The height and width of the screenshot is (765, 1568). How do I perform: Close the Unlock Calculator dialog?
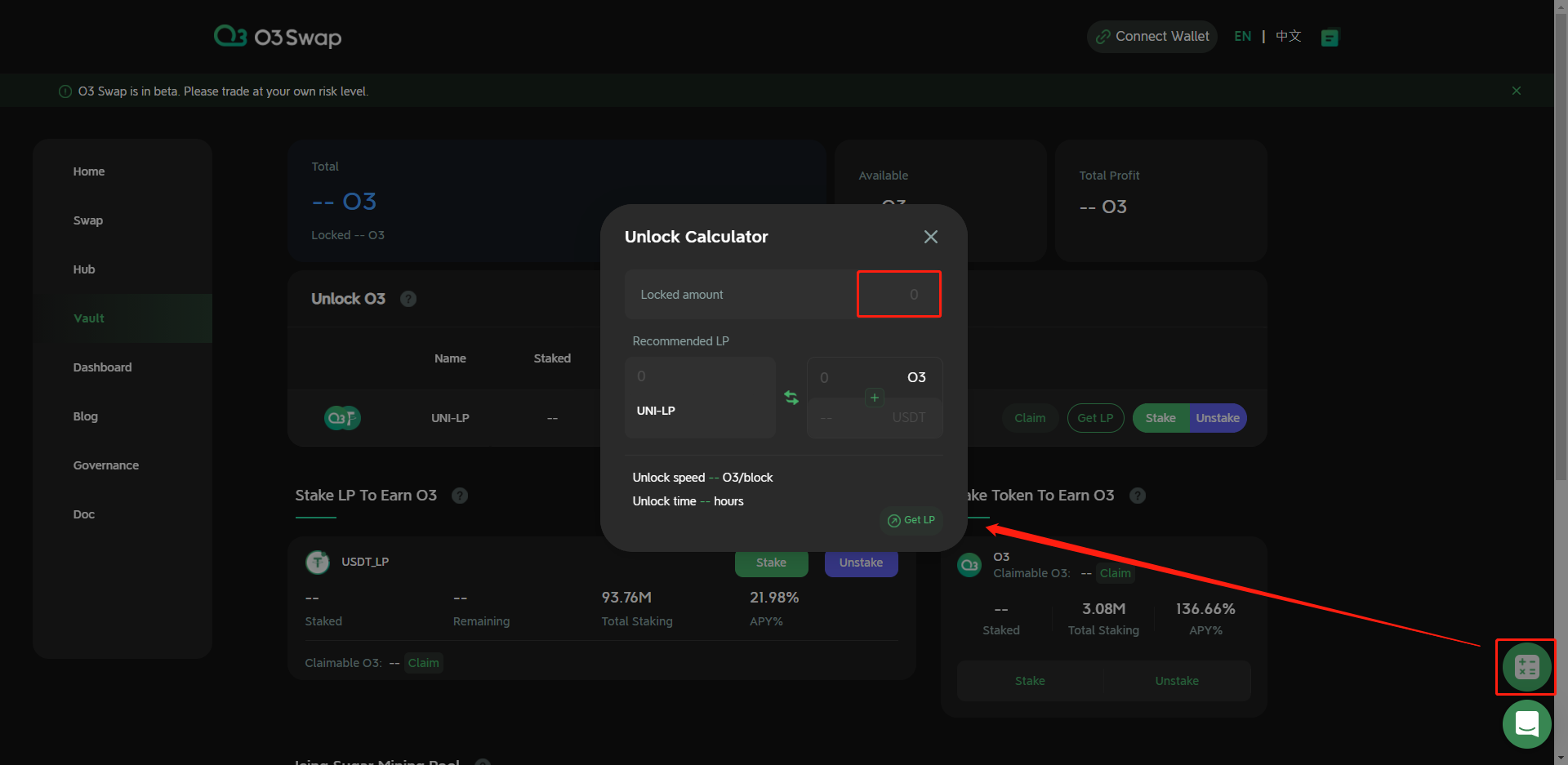point(930,237)
